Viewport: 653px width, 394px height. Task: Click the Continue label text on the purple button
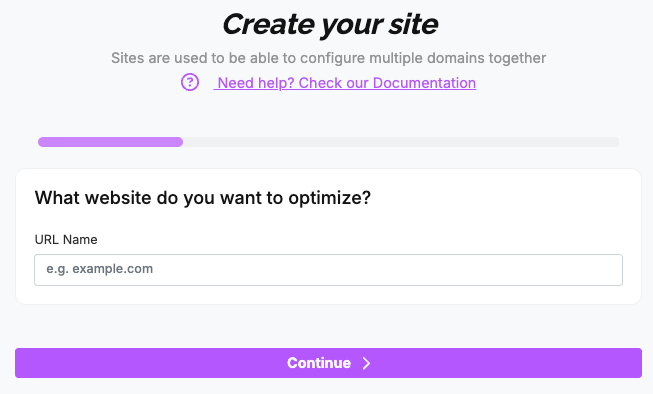coord(319,363)
